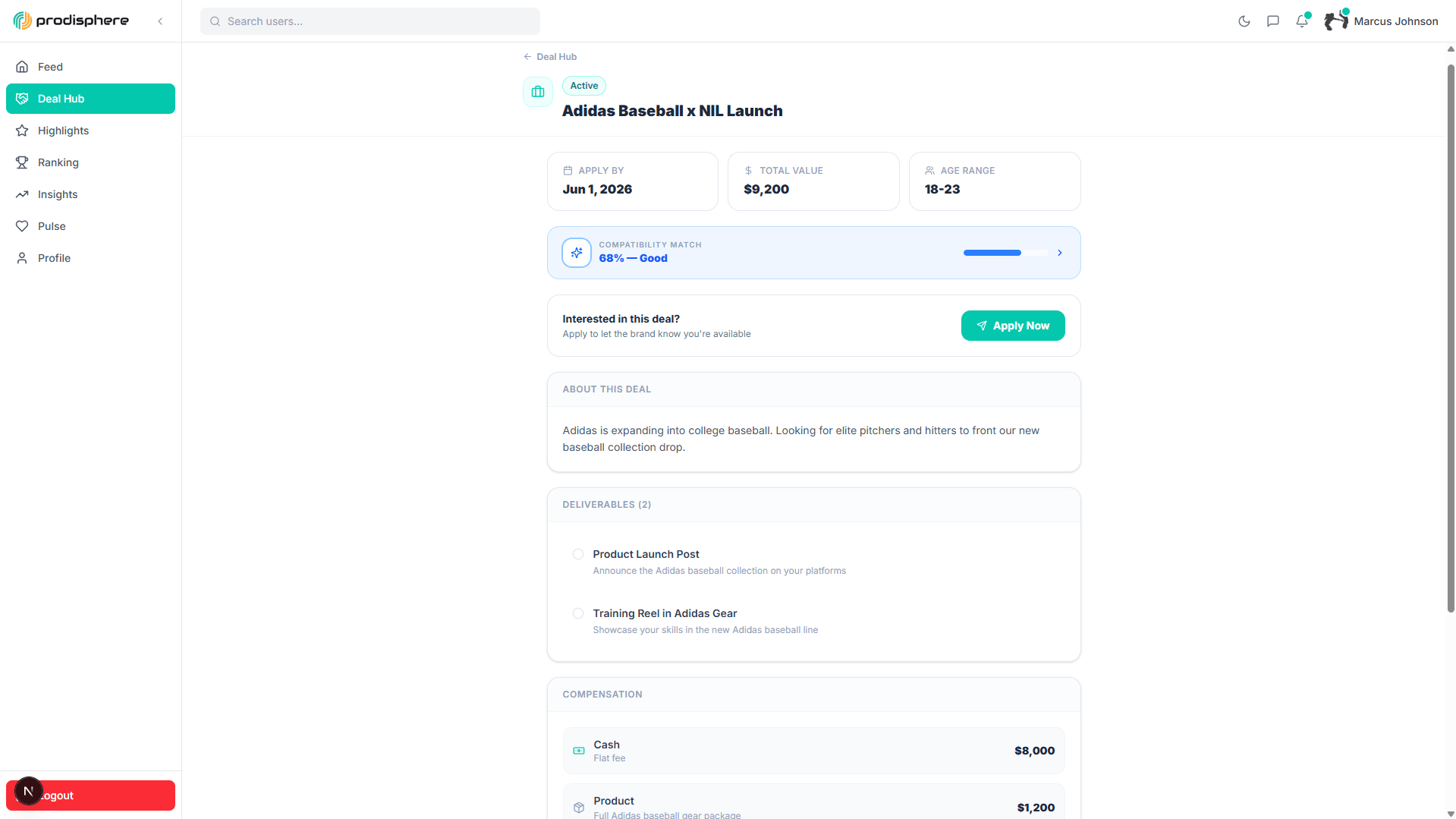Mark Training Reel in Adidas Gear complete
This screenshot has height=819, width=1456.
coord(578,613)
